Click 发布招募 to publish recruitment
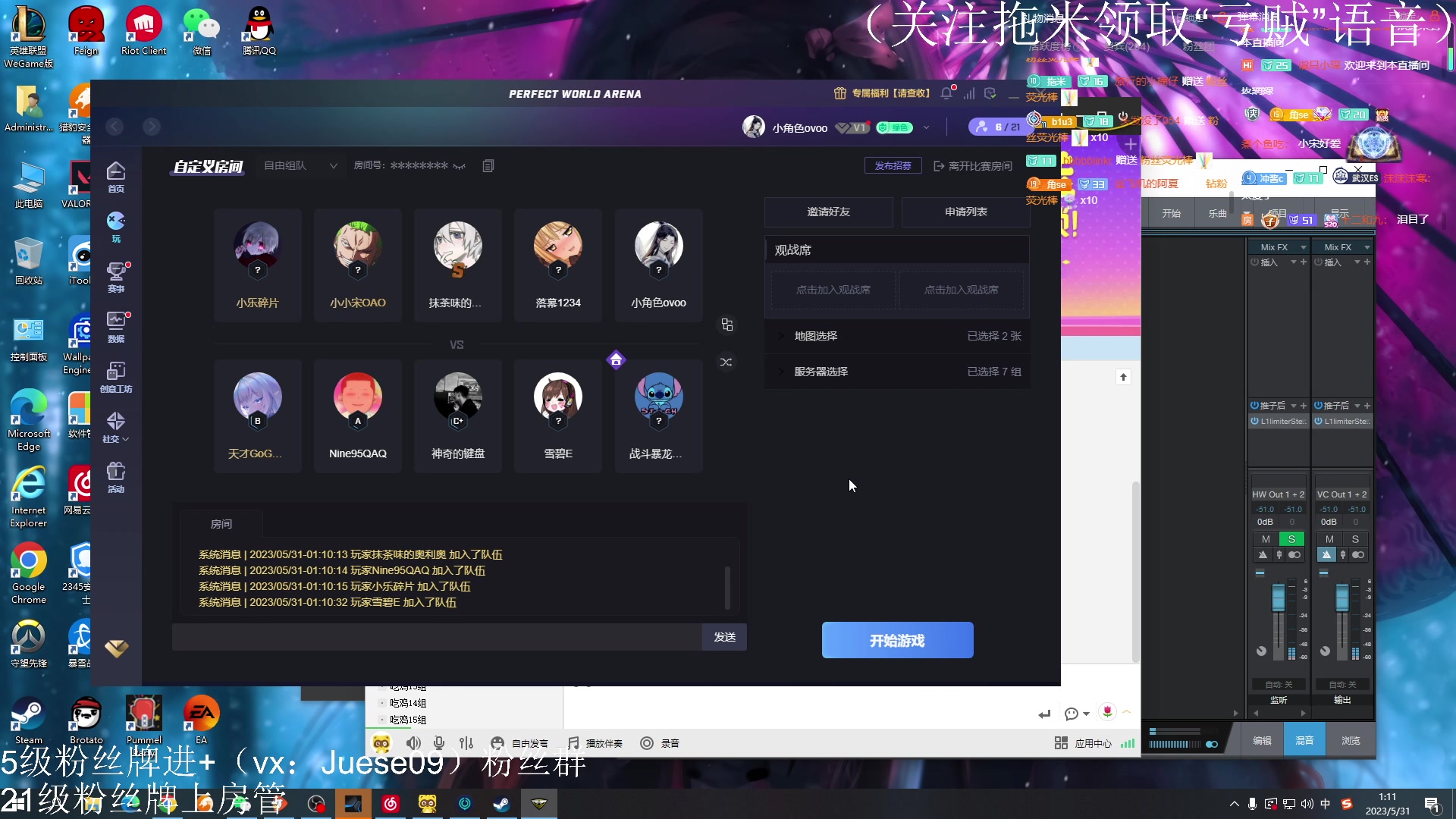Viewport: 1456px width, 819px height. tap(893, 165)
